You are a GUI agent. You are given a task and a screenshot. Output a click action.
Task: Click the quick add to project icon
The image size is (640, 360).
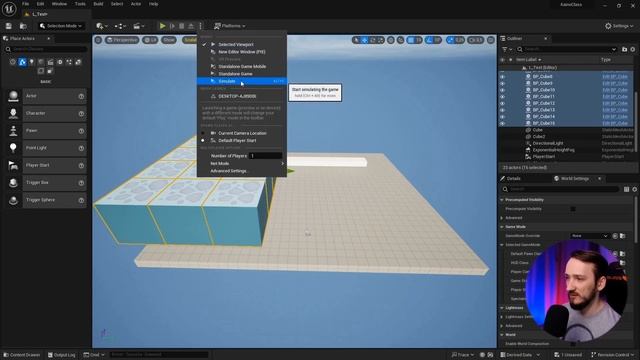pos(102,26)
